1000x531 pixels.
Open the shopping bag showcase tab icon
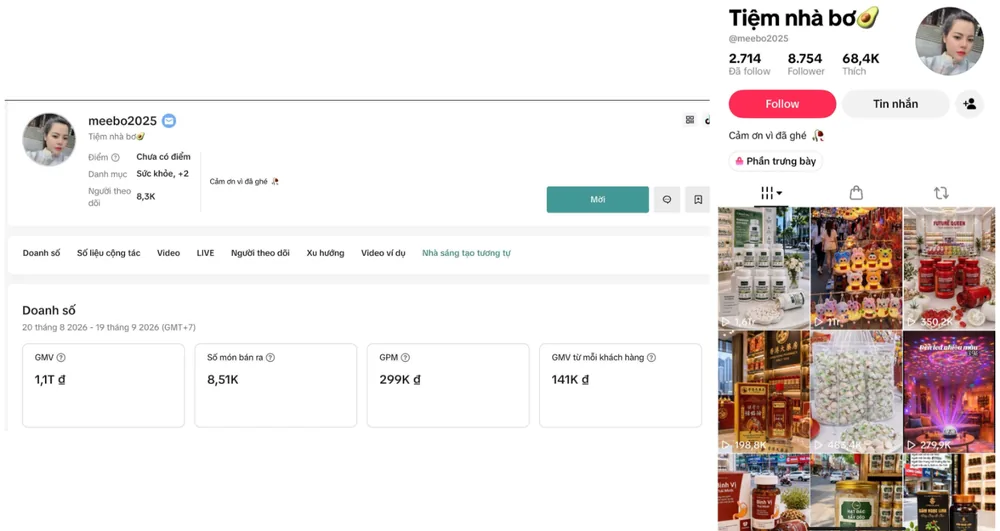tap(857, 193)
